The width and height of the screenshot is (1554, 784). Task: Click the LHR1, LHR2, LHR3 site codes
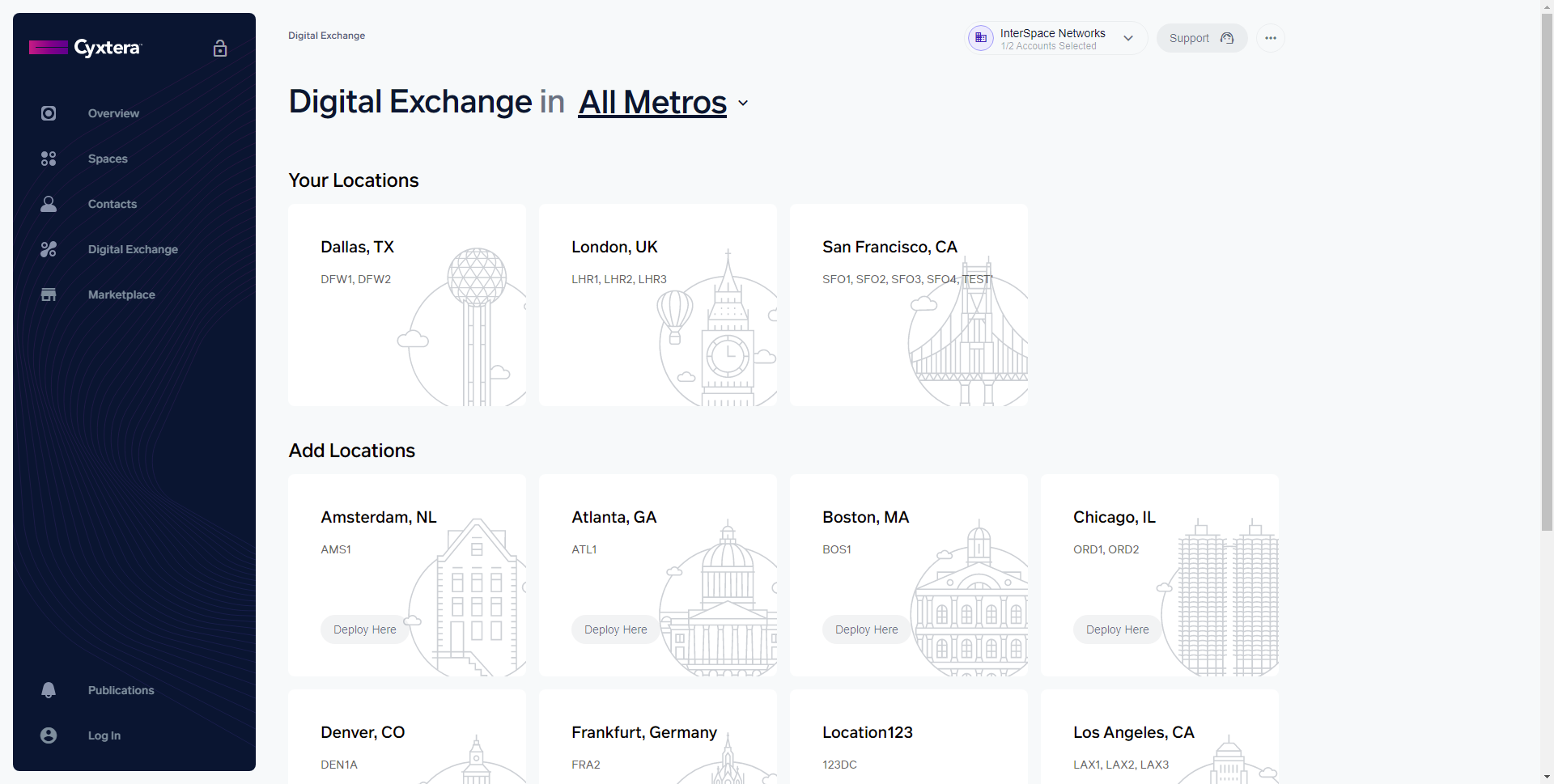tap(619, 279)
